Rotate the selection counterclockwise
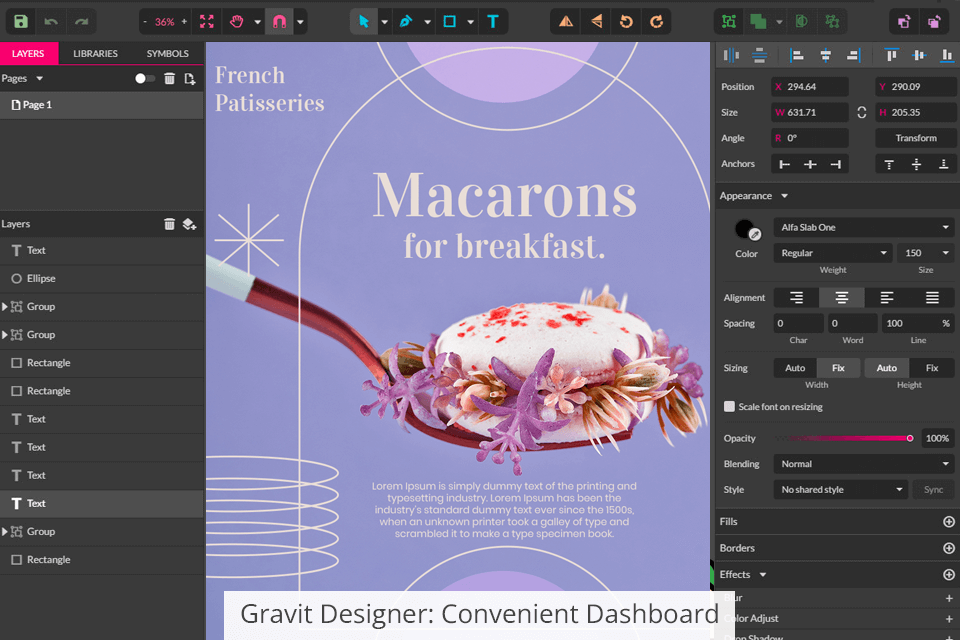 point(626,22)
